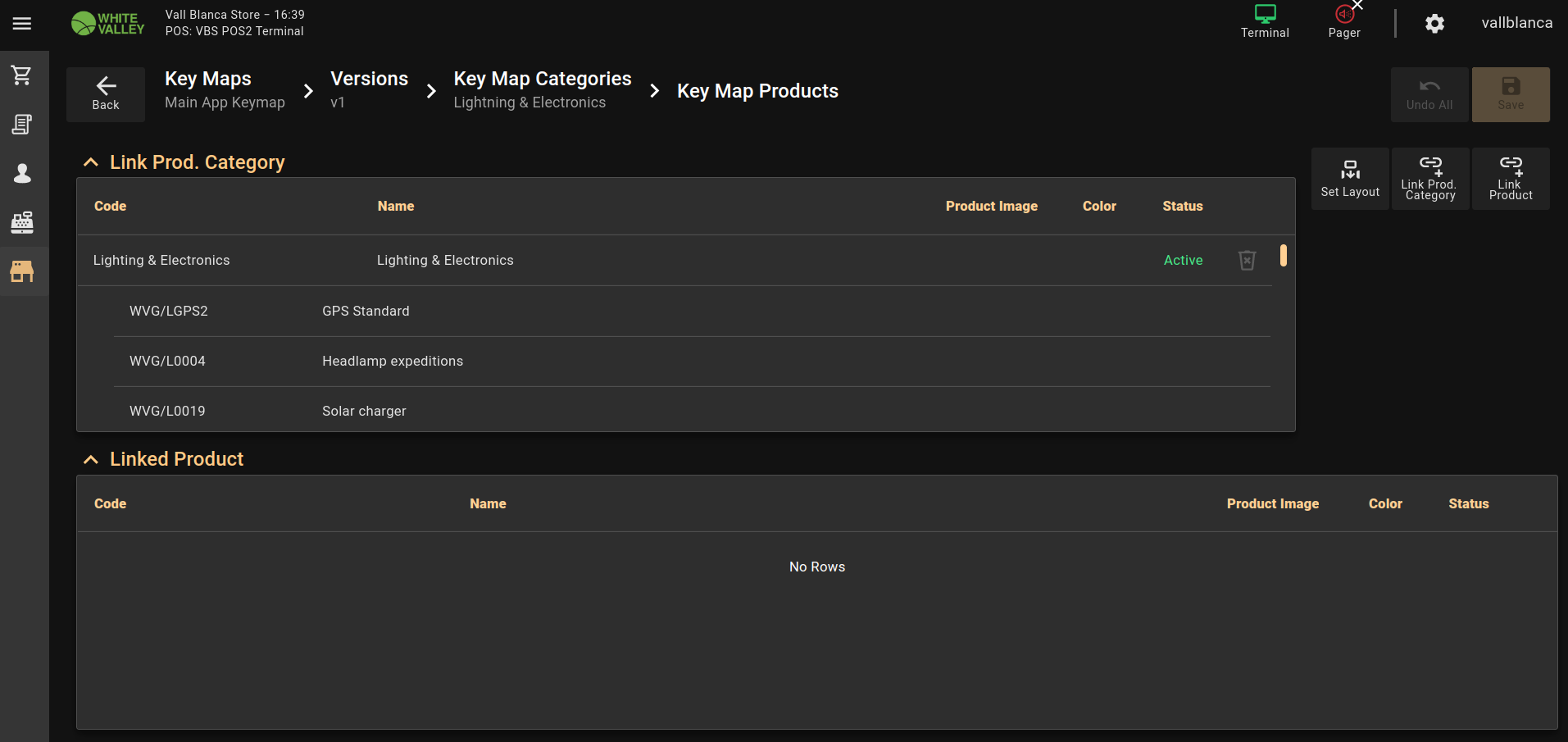Open the cash register sidebar icon
Screen dimensions: 1568x742
[x=22, y=222]
